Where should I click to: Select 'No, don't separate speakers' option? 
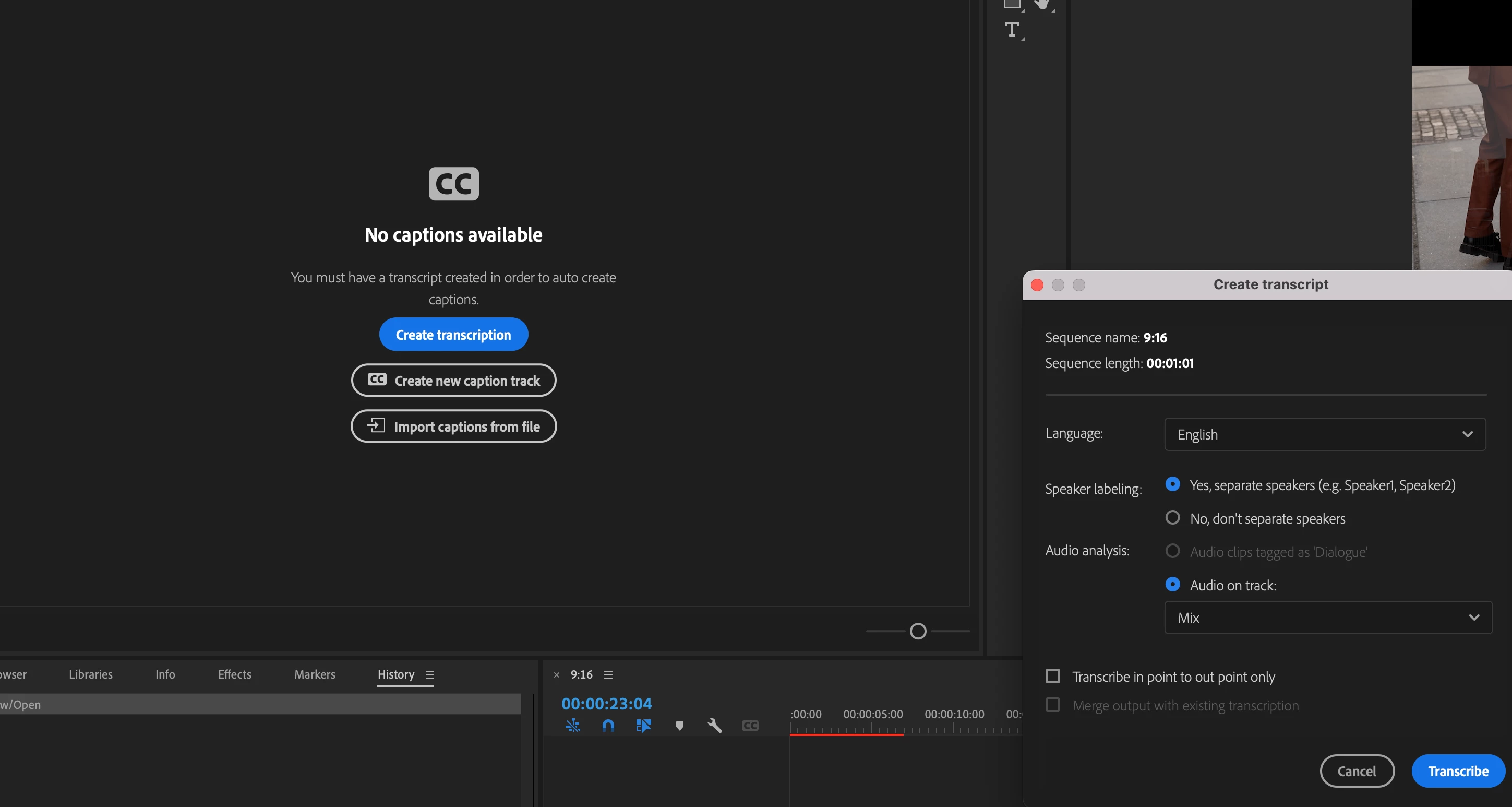point(1172,517)
